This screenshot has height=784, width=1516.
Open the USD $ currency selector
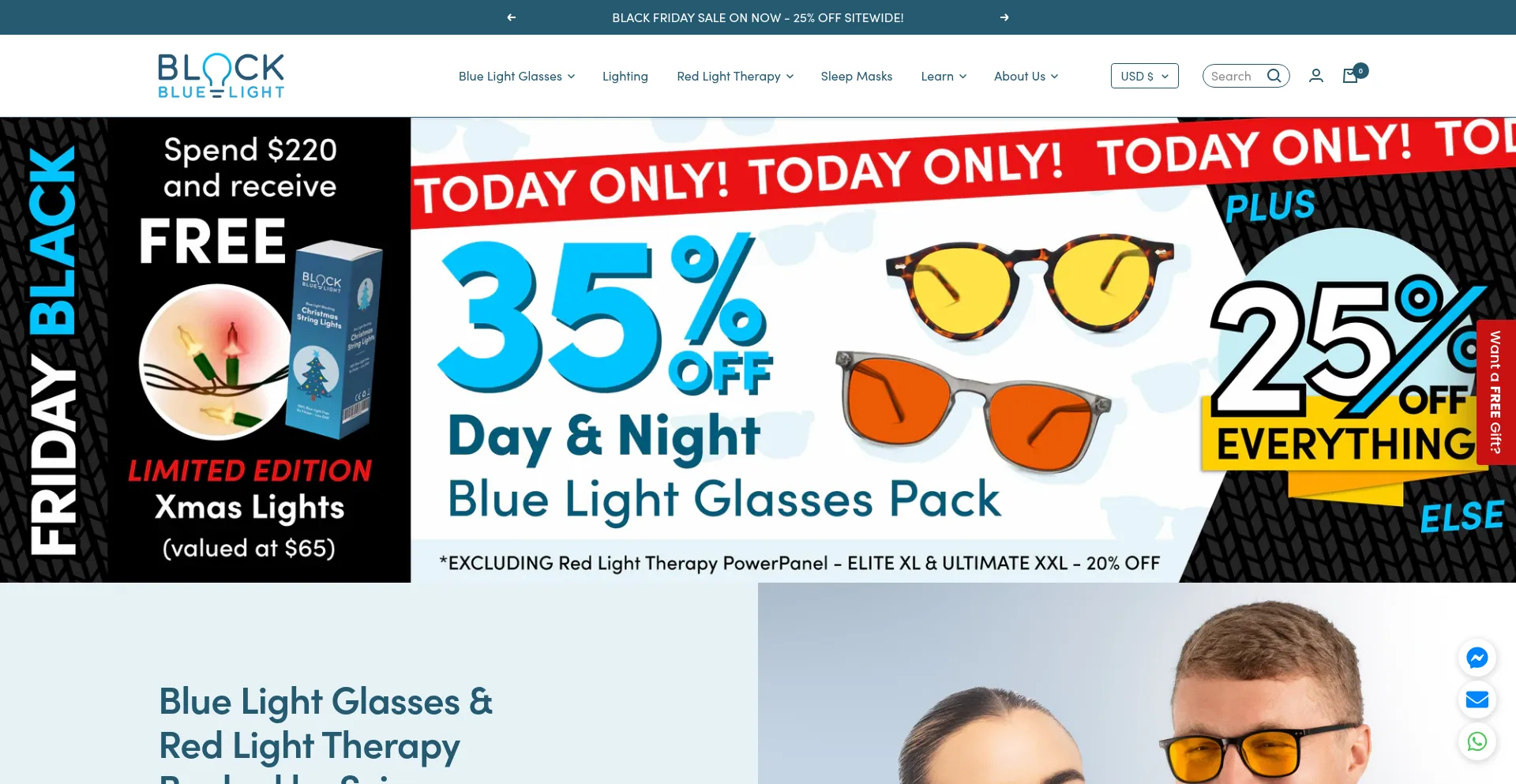1145,76
